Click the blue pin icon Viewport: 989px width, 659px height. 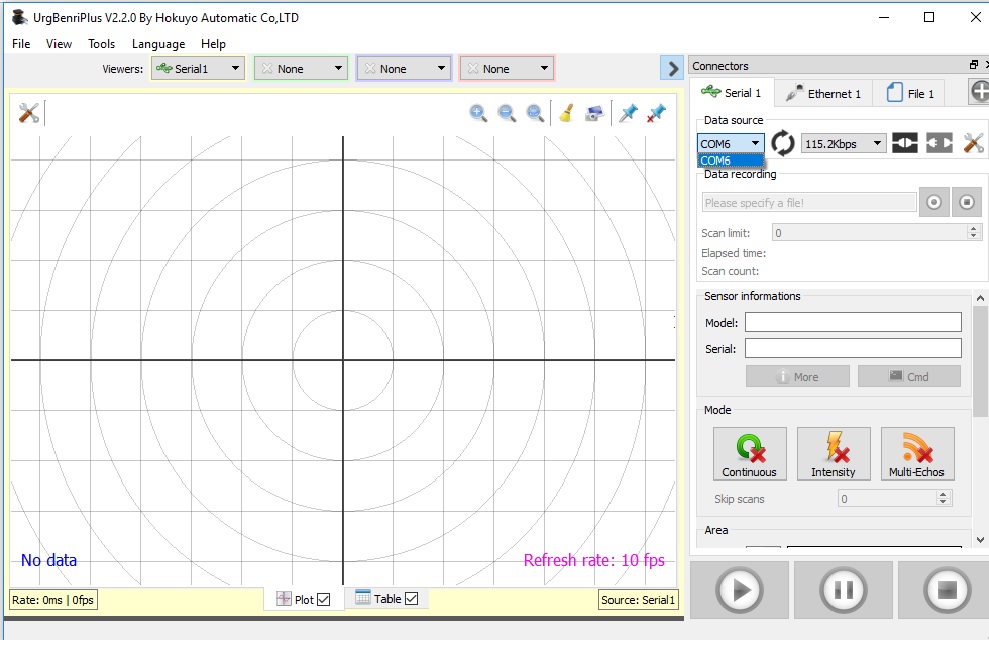tap(628, 114)
